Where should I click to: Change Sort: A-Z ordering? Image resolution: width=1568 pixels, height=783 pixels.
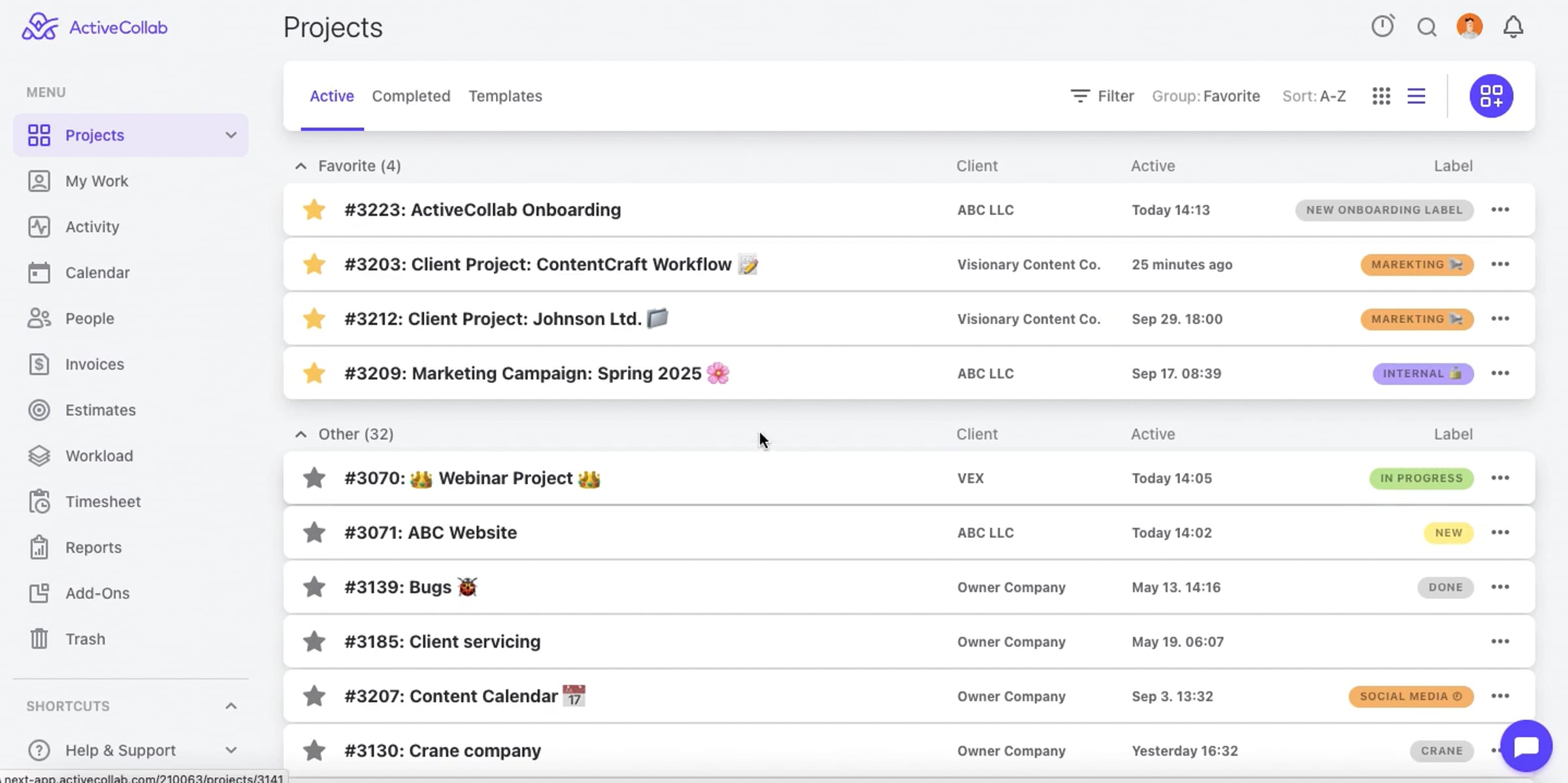tap(1314, 96)
